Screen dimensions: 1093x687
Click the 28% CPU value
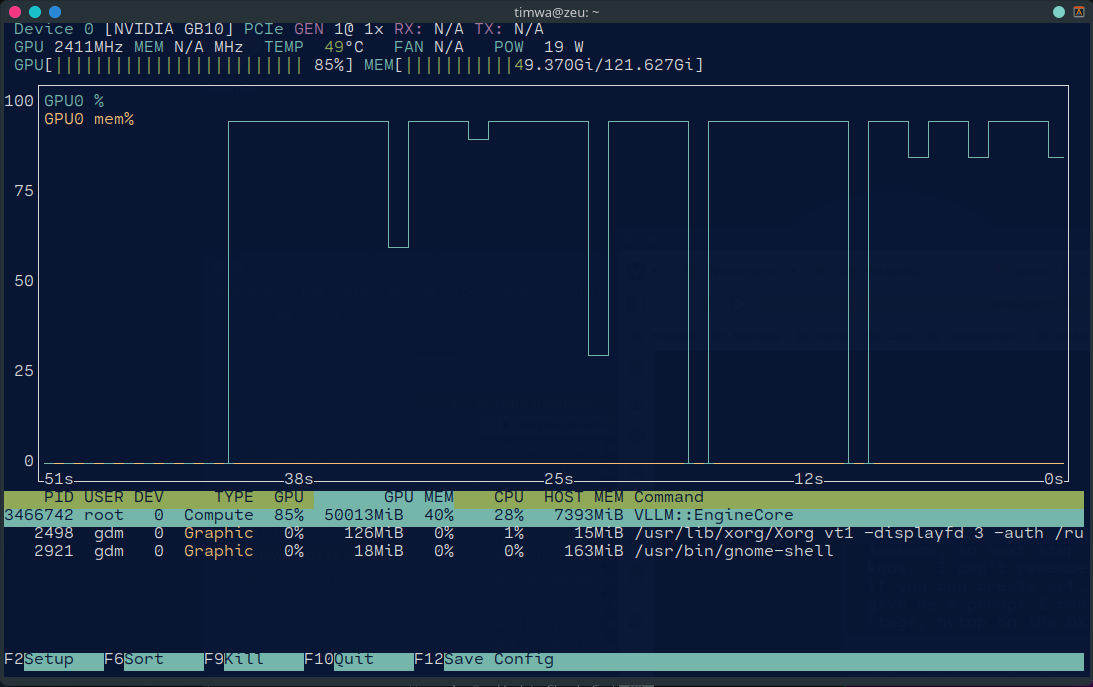click(x=509, y=516)
